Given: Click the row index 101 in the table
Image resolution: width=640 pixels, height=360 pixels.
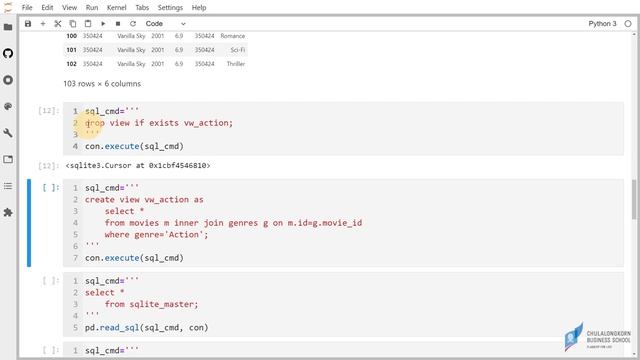Looking at the screenshot, I should 71,50.
